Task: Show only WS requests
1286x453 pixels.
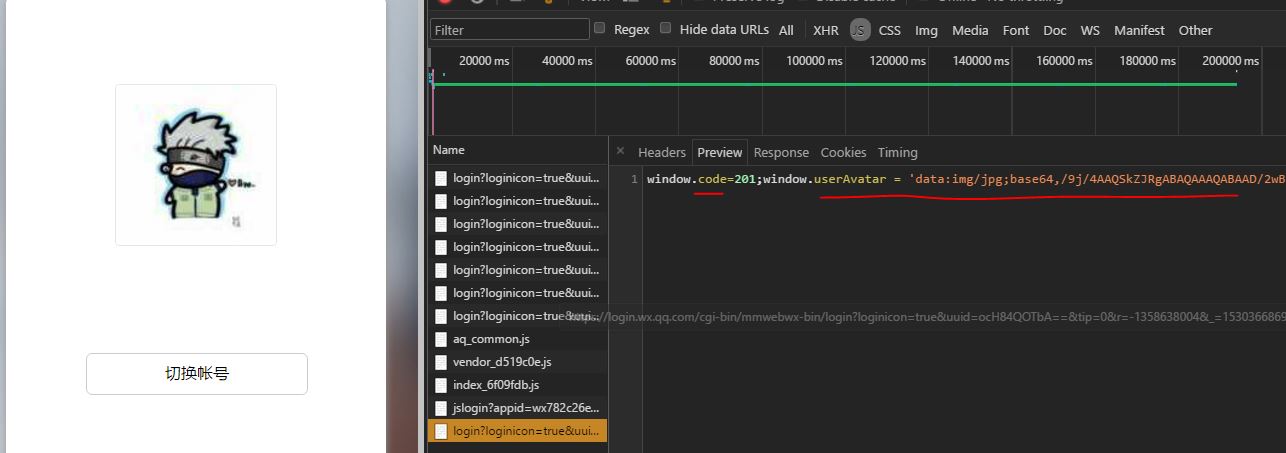Action: tap(1090, 30)
